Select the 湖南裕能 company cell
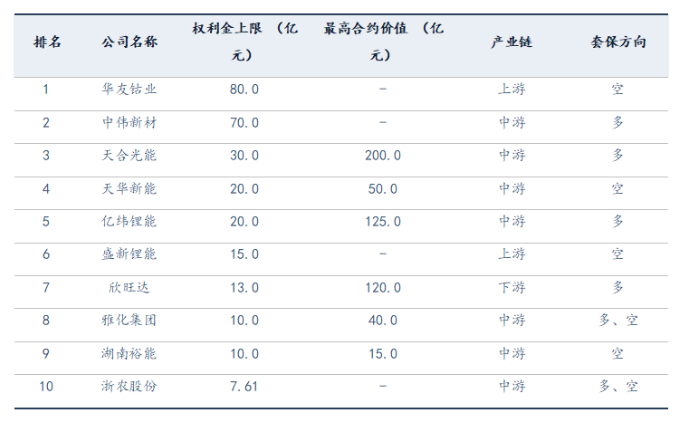 129,354
